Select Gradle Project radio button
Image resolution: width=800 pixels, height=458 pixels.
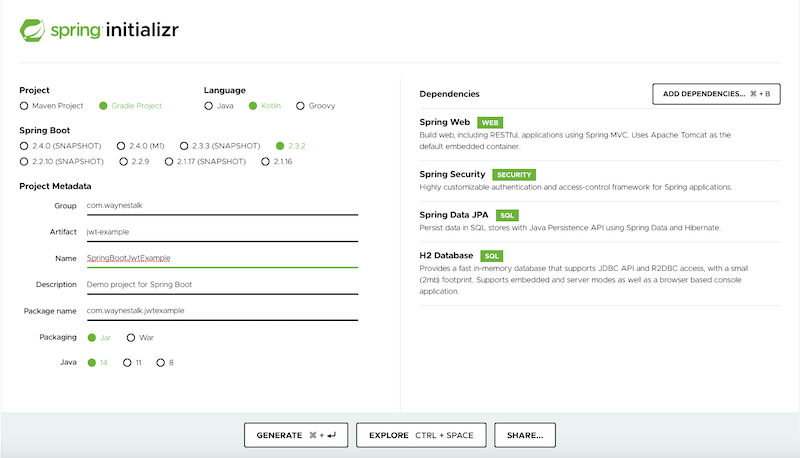tap(103, 106)
